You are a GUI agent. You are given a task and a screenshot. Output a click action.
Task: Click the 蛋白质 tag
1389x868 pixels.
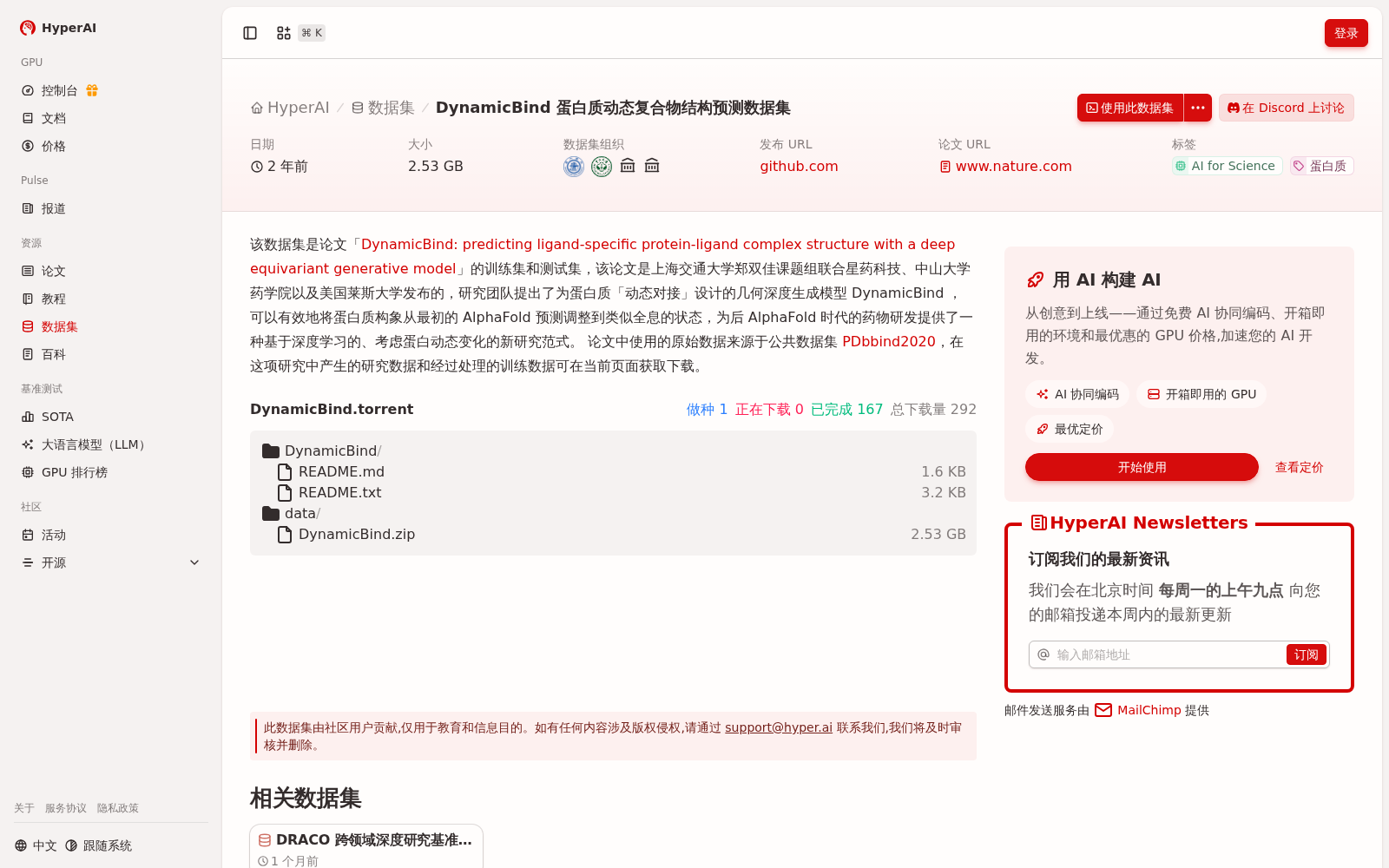pos(1321,166)
